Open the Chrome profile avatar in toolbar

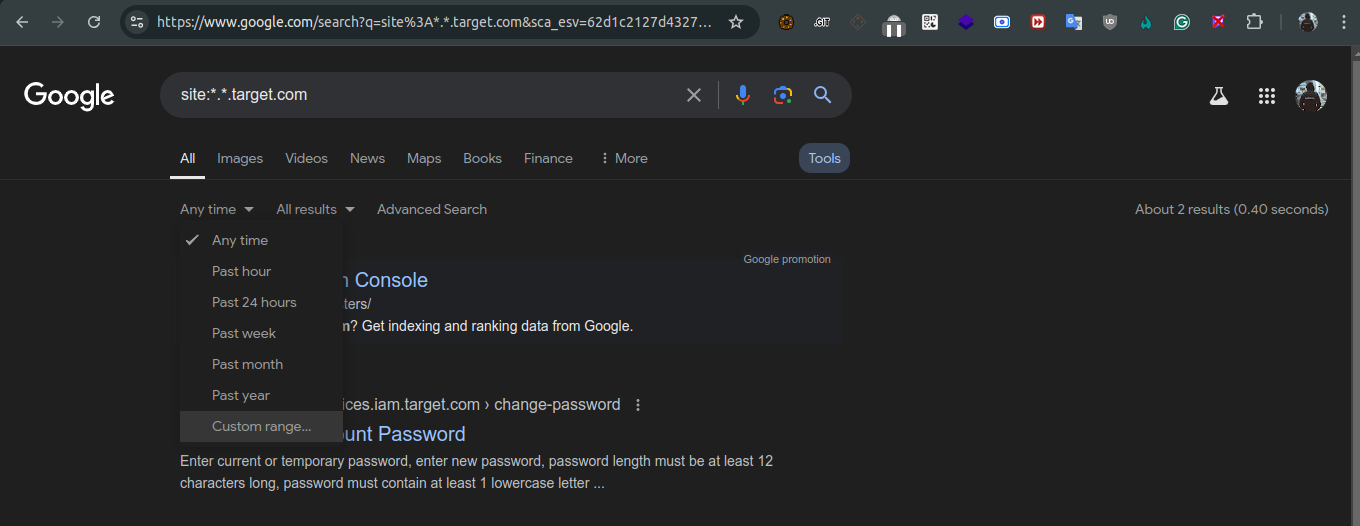point(1307,21)
